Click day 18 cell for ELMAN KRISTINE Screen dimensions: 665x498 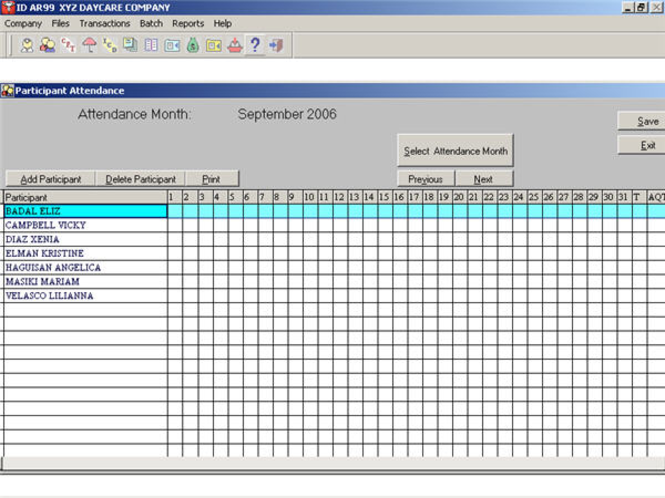pos(430,253)
